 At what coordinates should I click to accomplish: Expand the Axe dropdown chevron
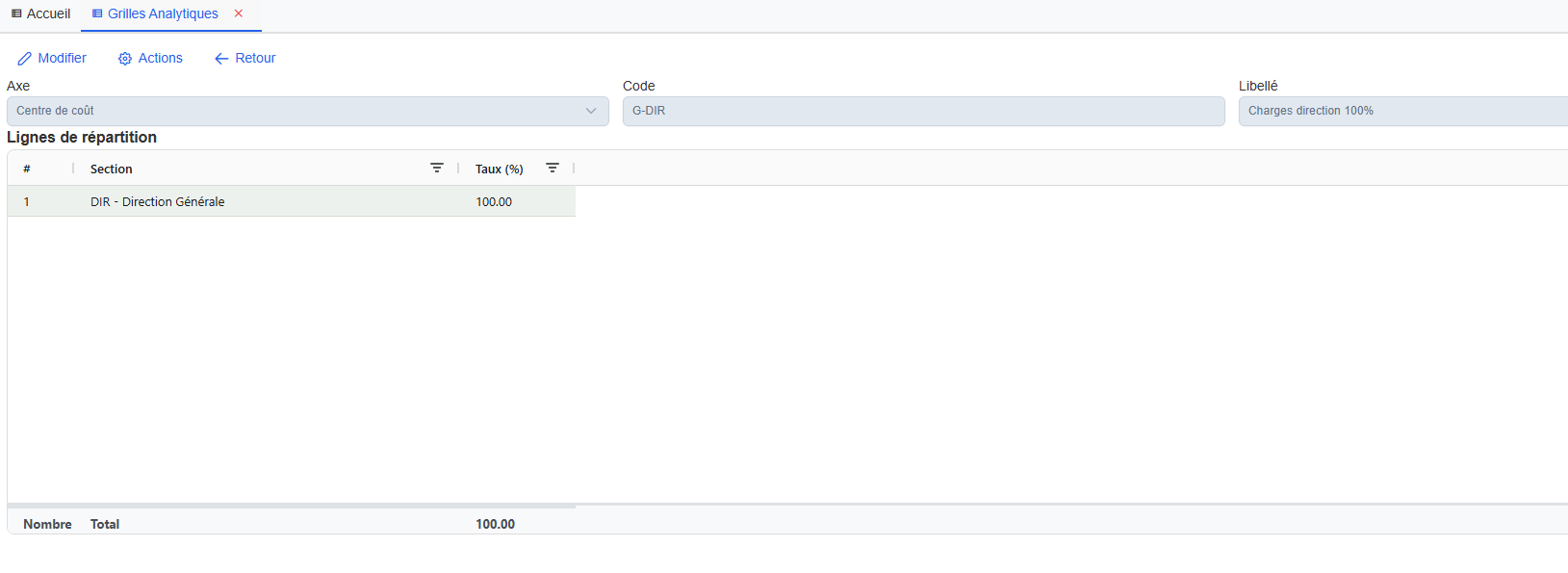pyautogui.click(x=591, y=111)
